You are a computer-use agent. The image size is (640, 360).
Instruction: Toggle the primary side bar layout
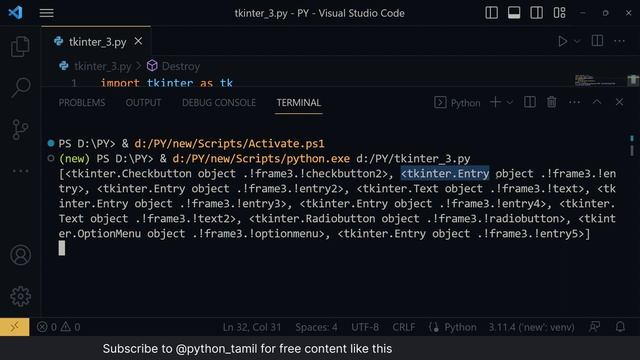point(491,13)
